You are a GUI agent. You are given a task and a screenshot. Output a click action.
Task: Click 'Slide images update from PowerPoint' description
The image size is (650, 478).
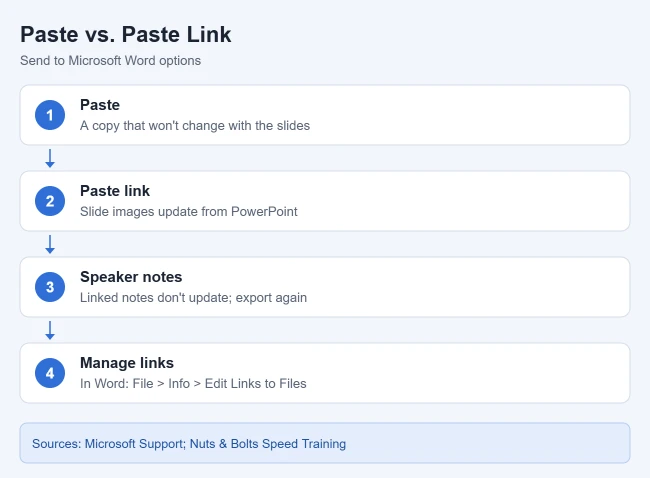point(189,211)
